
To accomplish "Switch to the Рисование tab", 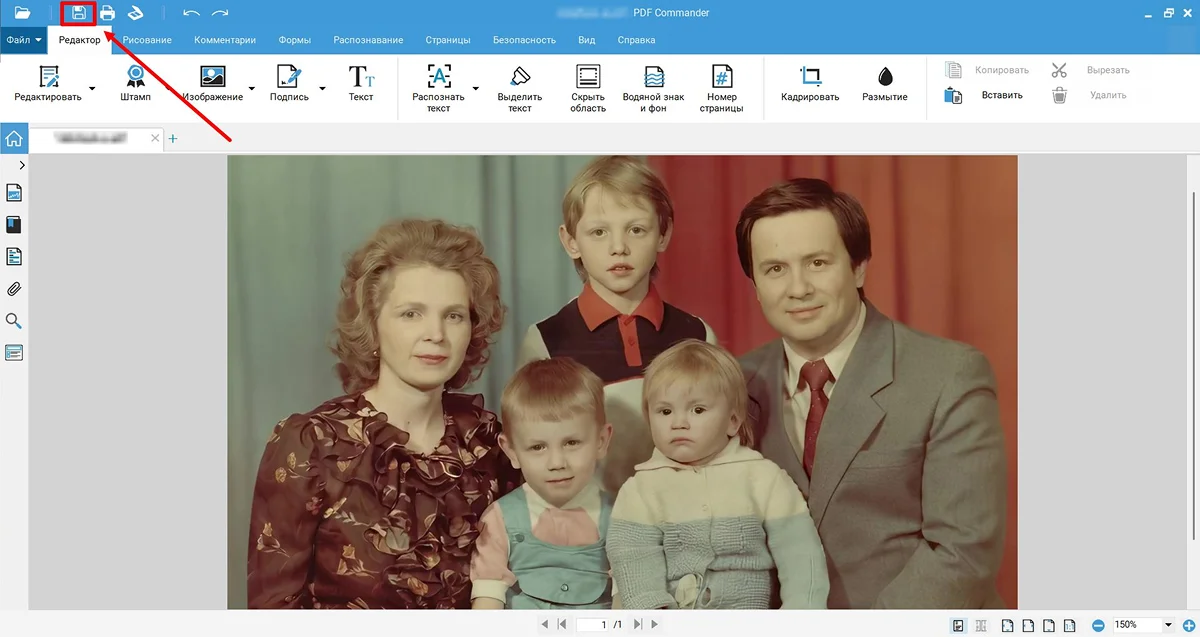I will (x=147, y=40).
